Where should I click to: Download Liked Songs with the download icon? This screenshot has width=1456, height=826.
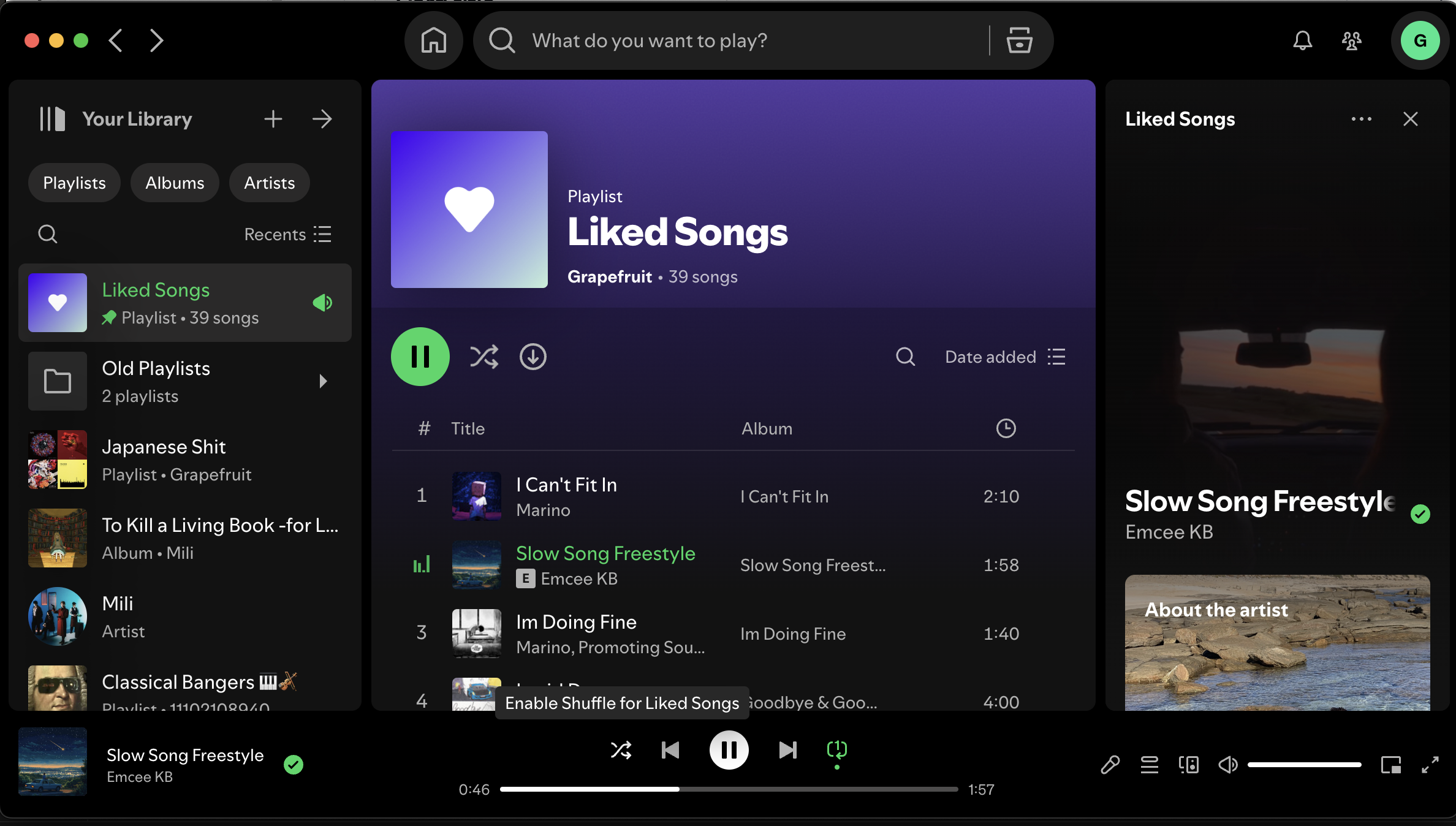(x=533, y=357)
